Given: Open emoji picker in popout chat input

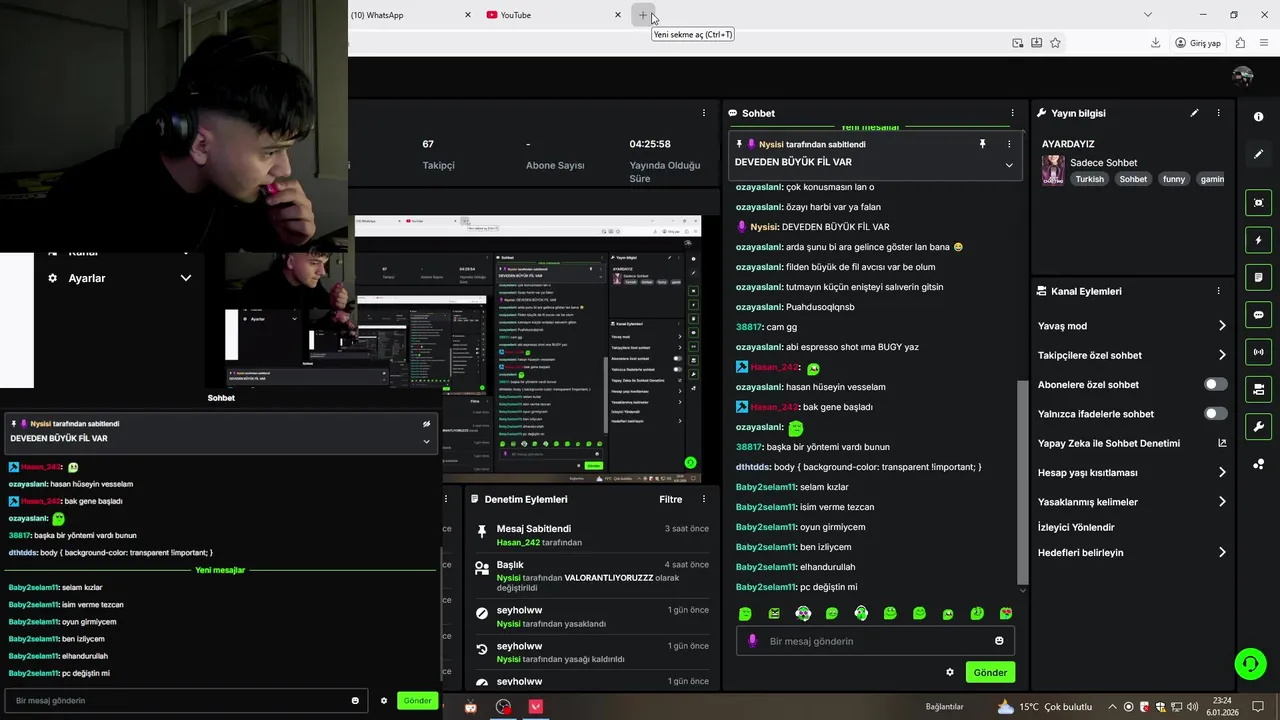Looking at the screenshot, I should point(355,700).
